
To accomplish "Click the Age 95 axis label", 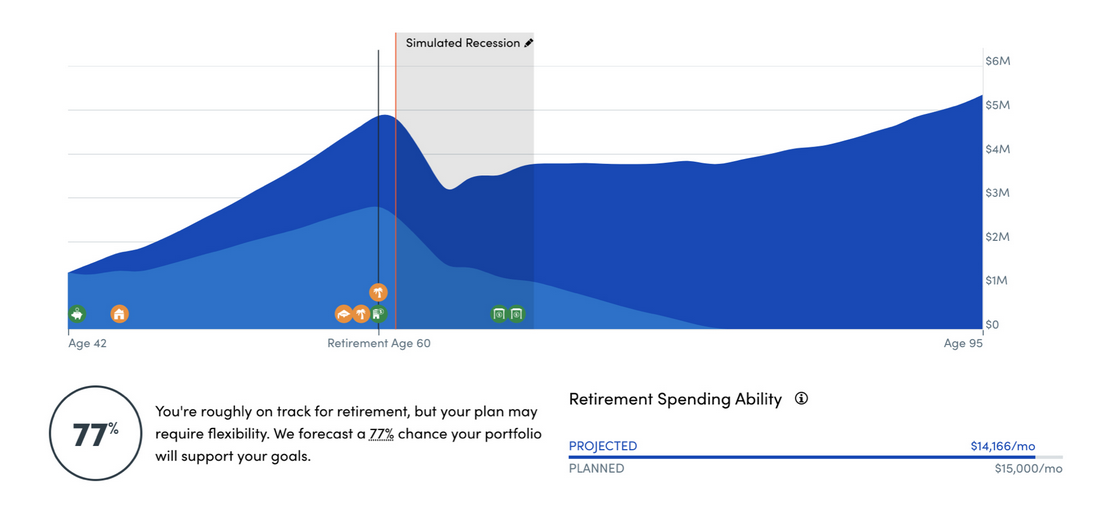I will click(963, 343).
